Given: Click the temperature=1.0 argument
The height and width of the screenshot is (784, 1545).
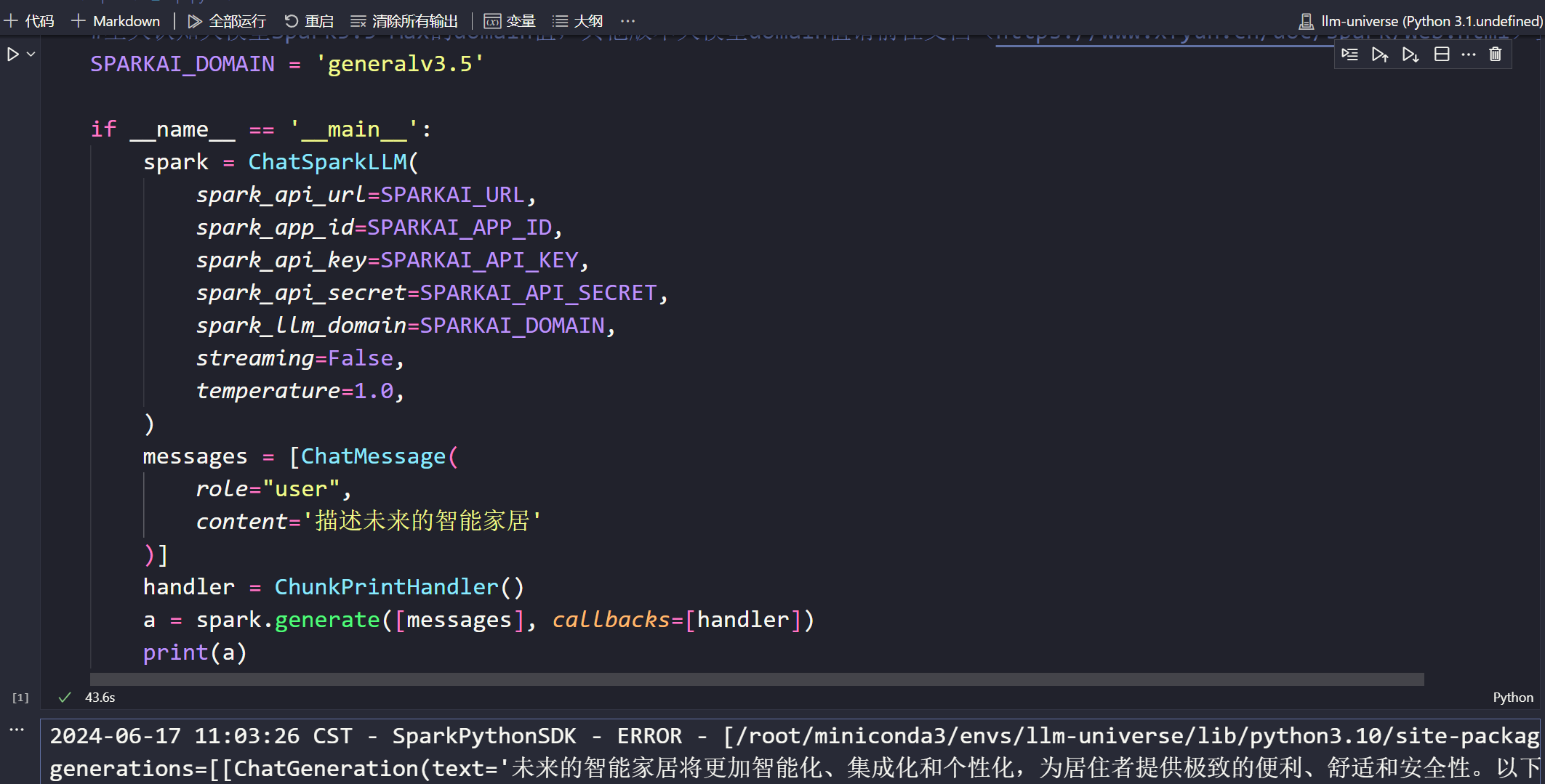Looking at the screenshot, I should (294, 391).
